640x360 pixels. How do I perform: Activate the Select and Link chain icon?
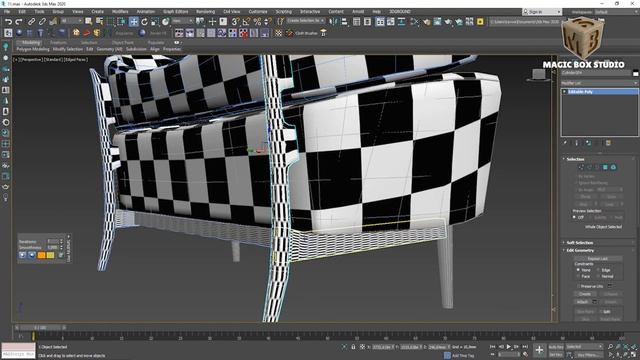click(31, 21)
